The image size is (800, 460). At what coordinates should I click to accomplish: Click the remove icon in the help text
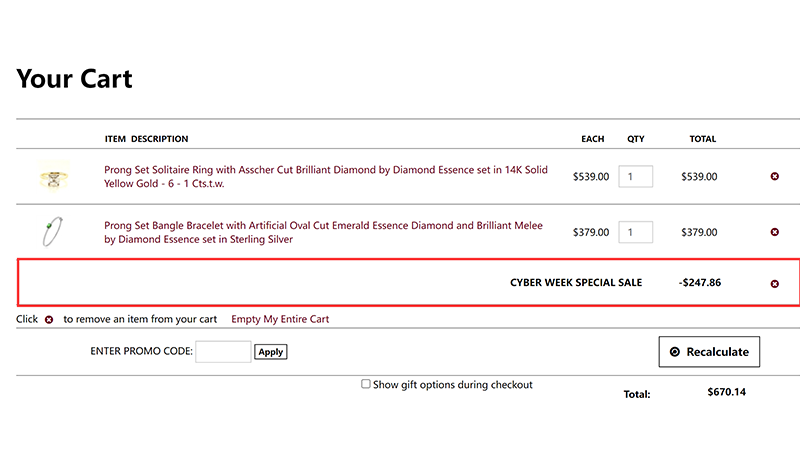[x=49, y=320]
